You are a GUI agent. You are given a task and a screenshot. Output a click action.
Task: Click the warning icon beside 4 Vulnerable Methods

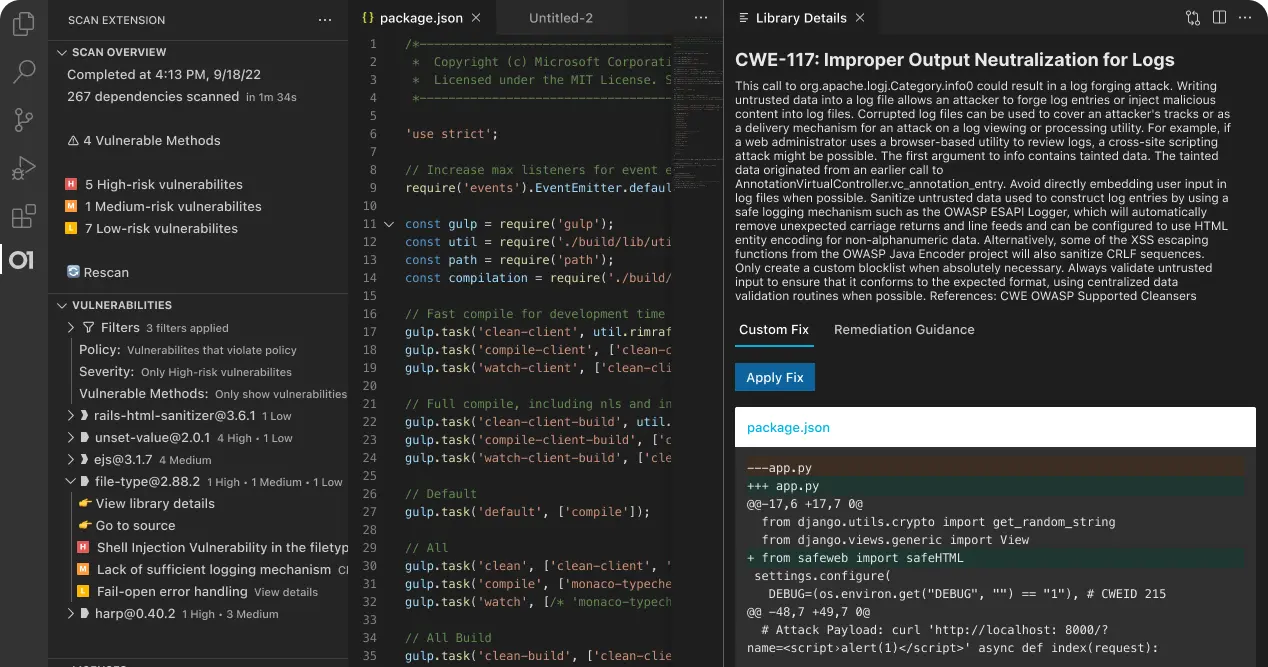[73, 141]
